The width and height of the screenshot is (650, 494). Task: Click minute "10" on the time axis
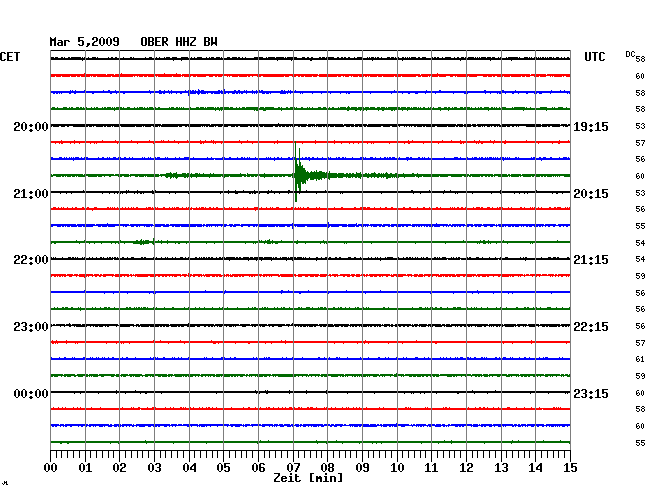397,467
